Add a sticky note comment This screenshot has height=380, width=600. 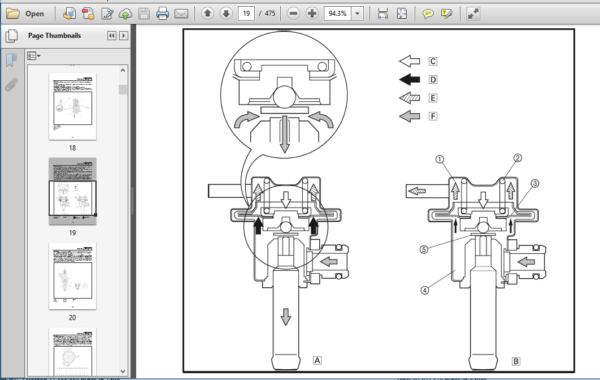click(x=428, y=14)
